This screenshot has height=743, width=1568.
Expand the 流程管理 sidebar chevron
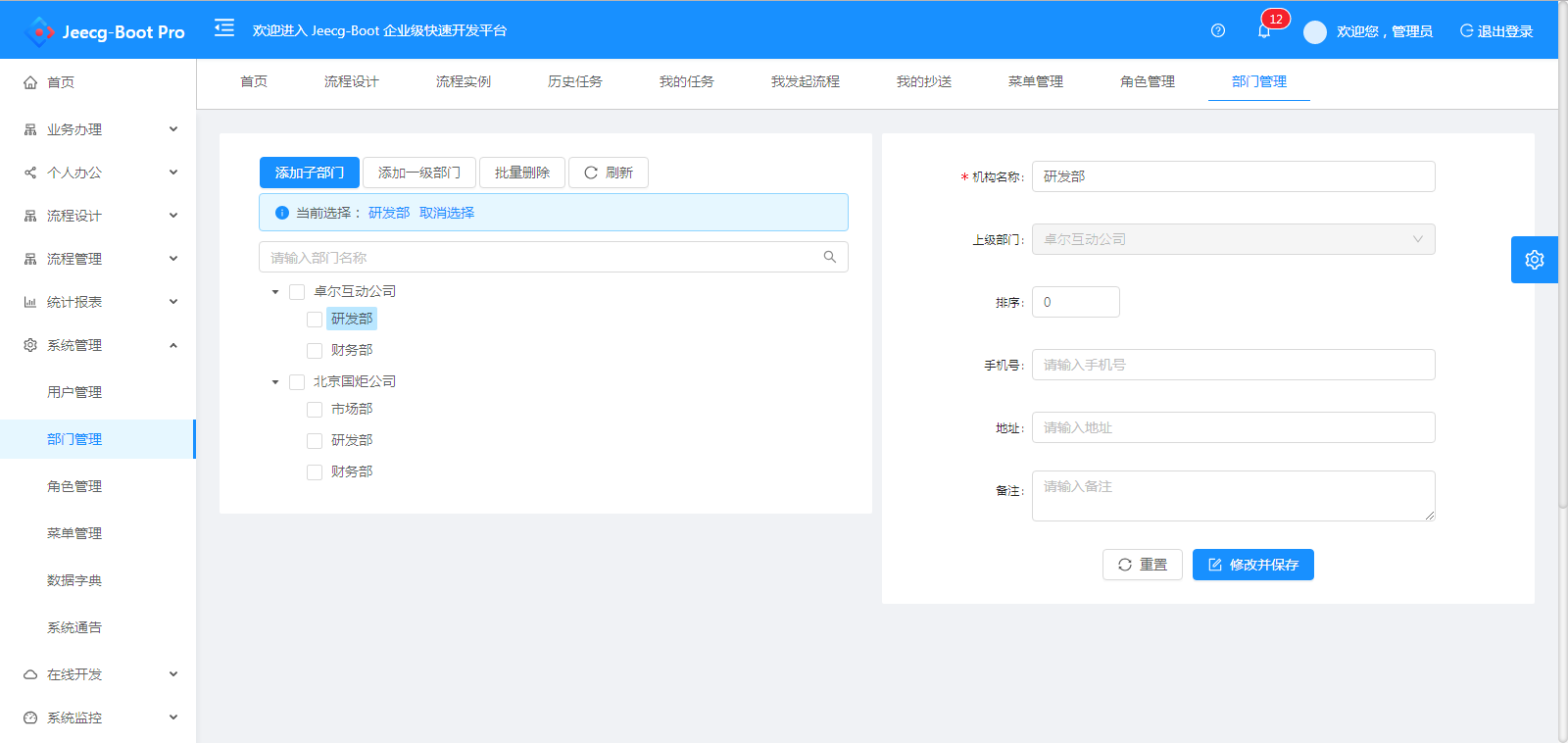tap(173, 258)
